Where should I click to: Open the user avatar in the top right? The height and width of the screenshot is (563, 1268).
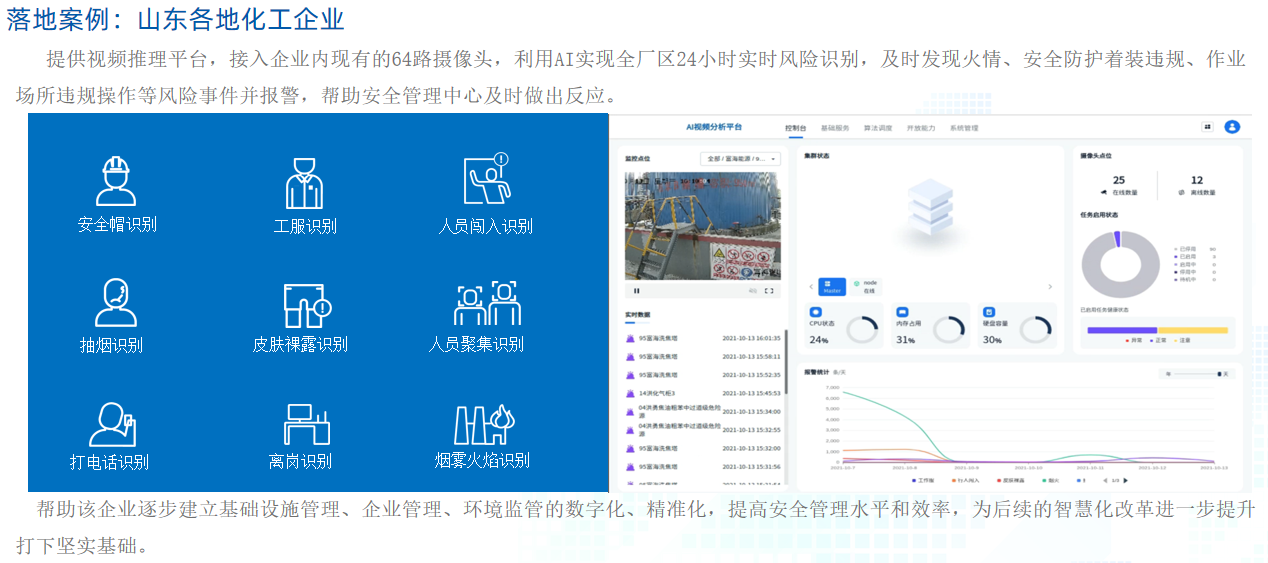1232,127
